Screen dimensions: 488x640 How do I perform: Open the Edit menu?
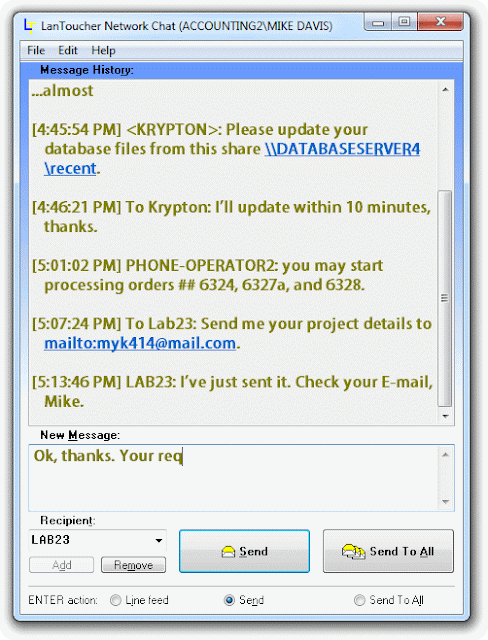pos(67,50)
